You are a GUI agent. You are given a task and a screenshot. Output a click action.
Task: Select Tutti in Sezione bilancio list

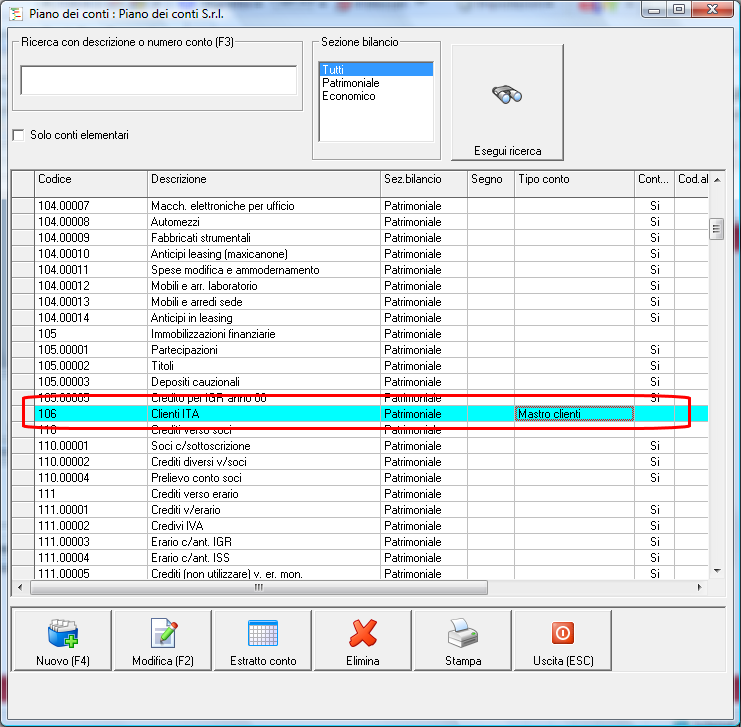tap(376, 69)
